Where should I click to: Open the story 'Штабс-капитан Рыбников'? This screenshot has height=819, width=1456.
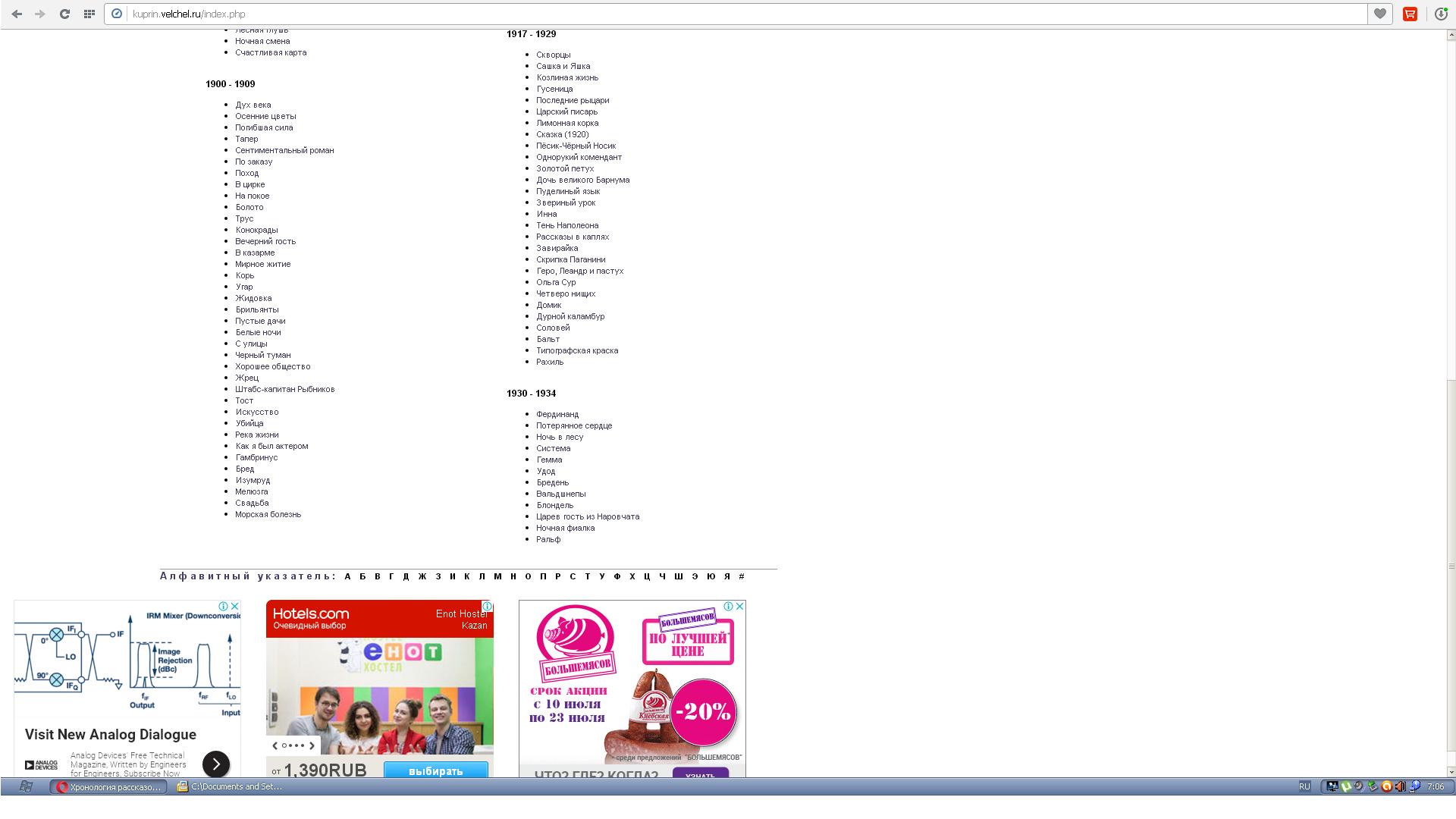pos(284,389)
